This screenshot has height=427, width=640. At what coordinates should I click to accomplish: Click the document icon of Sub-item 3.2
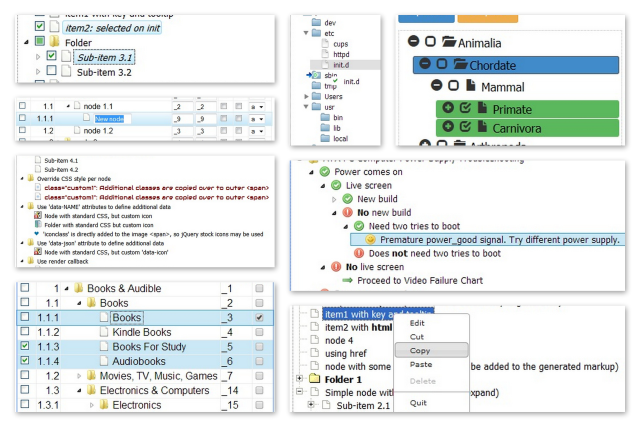[x=66, y=71]
